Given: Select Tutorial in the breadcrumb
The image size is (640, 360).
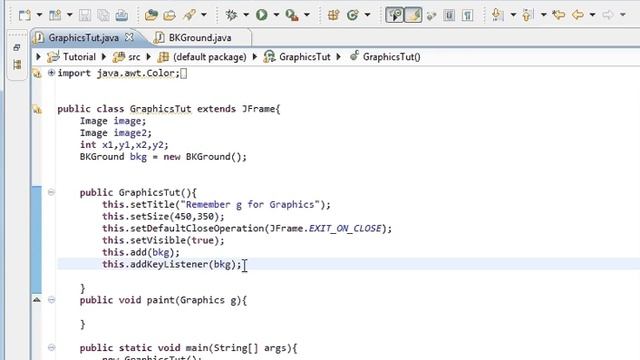Looking at the screenshot, I should click(x=79, y=57).
